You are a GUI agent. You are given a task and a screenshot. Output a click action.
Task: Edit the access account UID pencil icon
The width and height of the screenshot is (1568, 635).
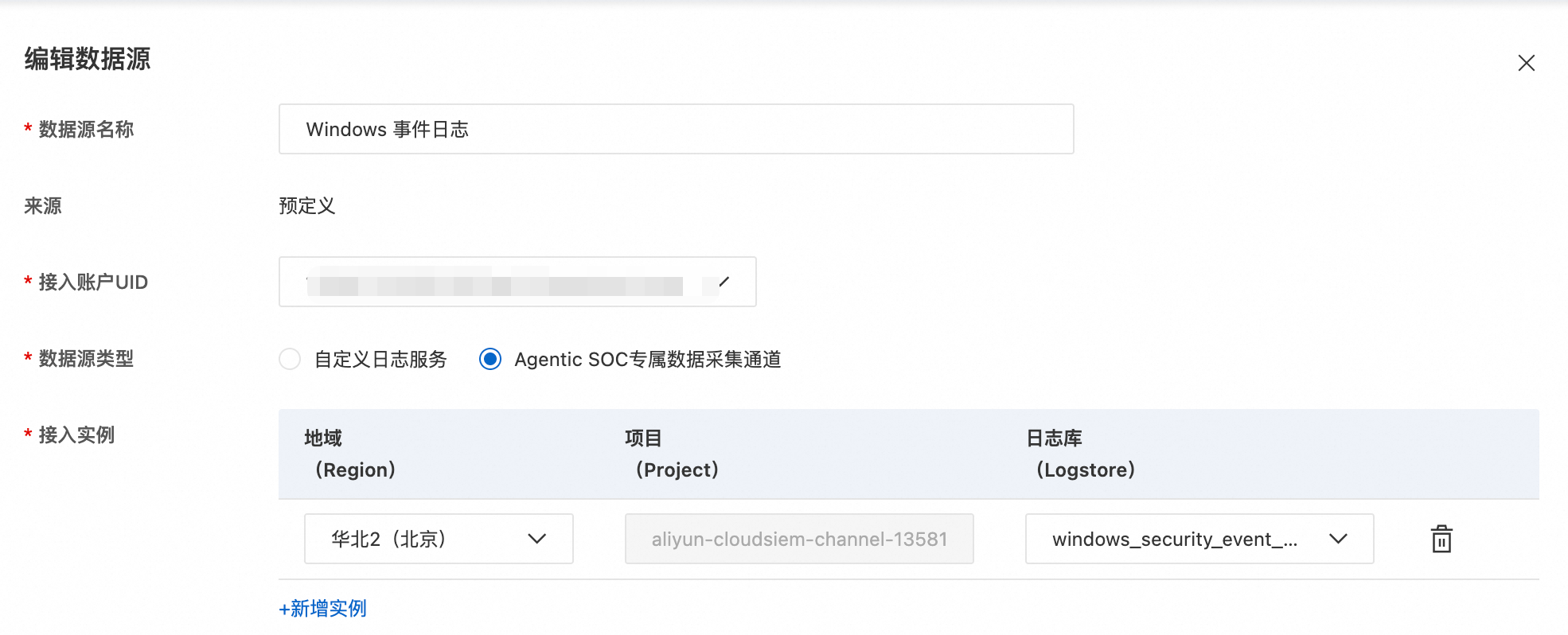coord(724,282)
